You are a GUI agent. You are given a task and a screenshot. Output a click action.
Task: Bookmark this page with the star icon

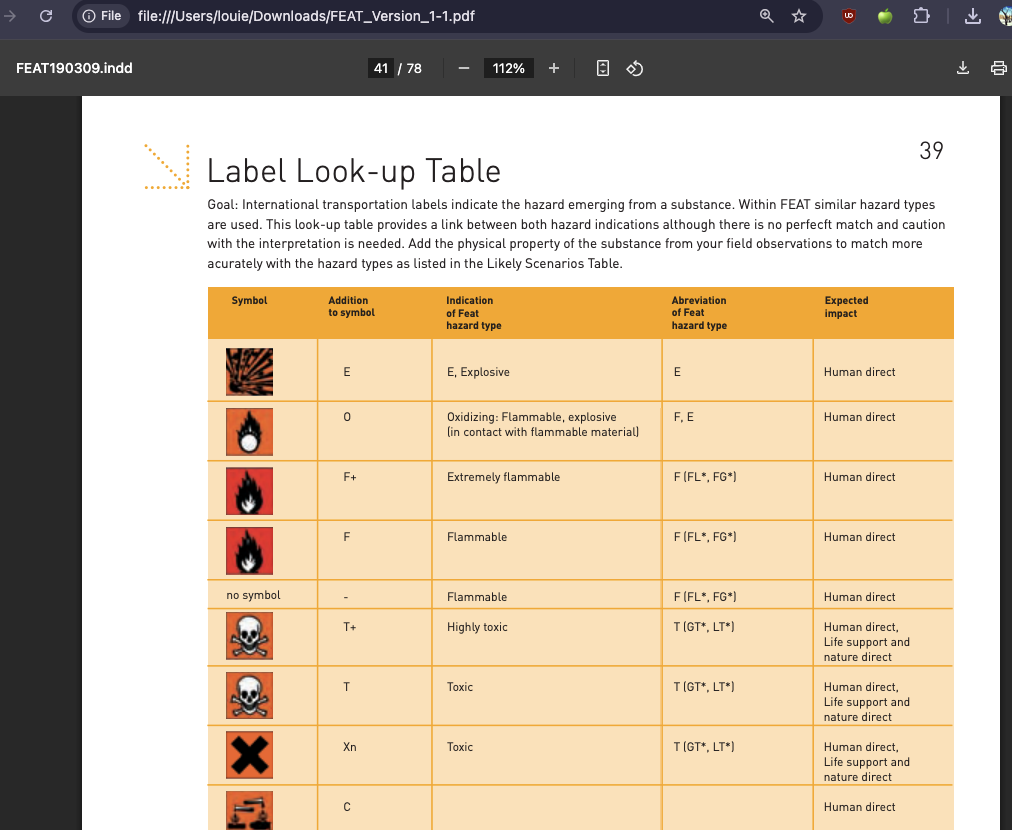point(799,16)
